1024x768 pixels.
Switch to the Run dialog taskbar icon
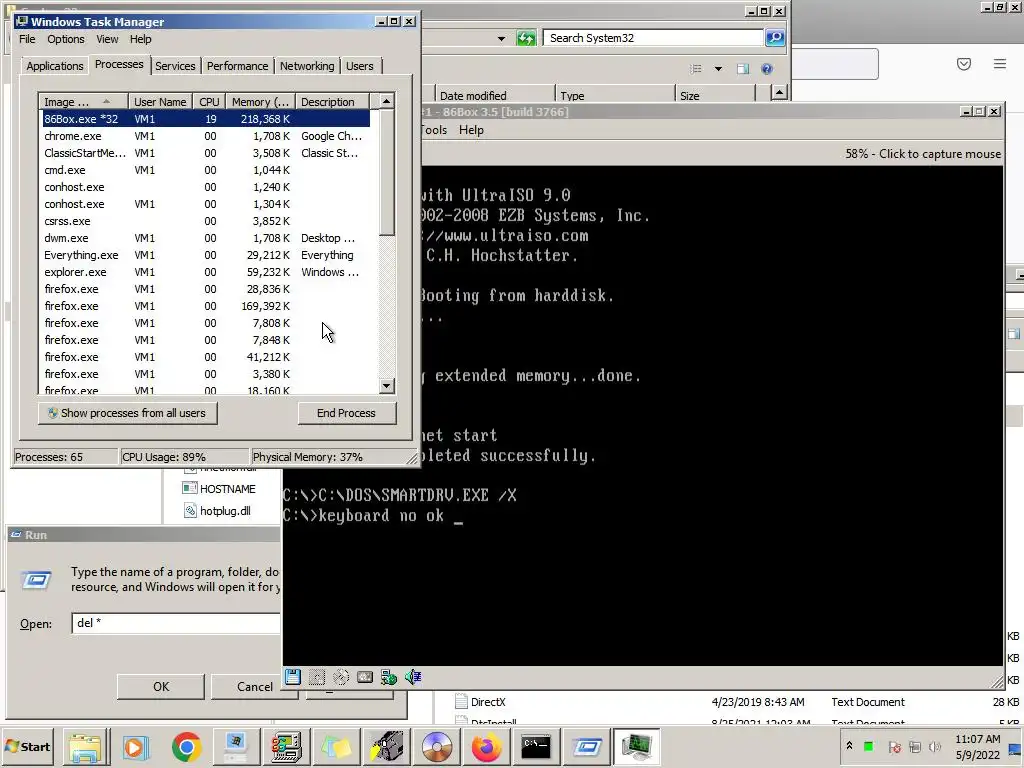click(x=586, y=746)
